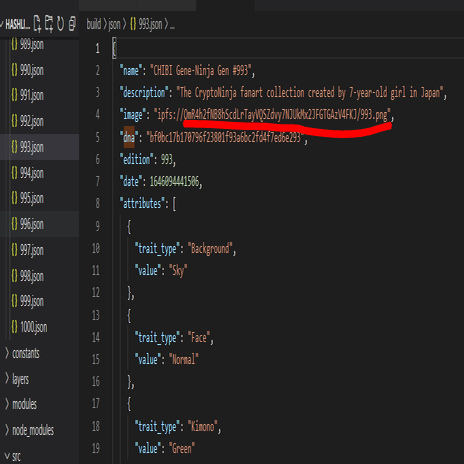The height and width of the screenshot is (464, 464).
Task: Click the 993.json breadcrumb segment
Action: click(150, 24)
